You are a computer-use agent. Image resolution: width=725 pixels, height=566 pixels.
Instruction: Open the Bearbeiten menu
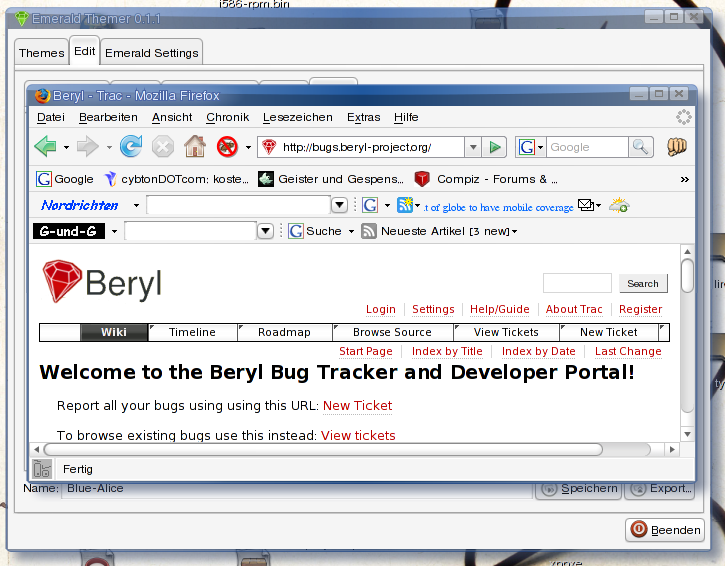108,117
